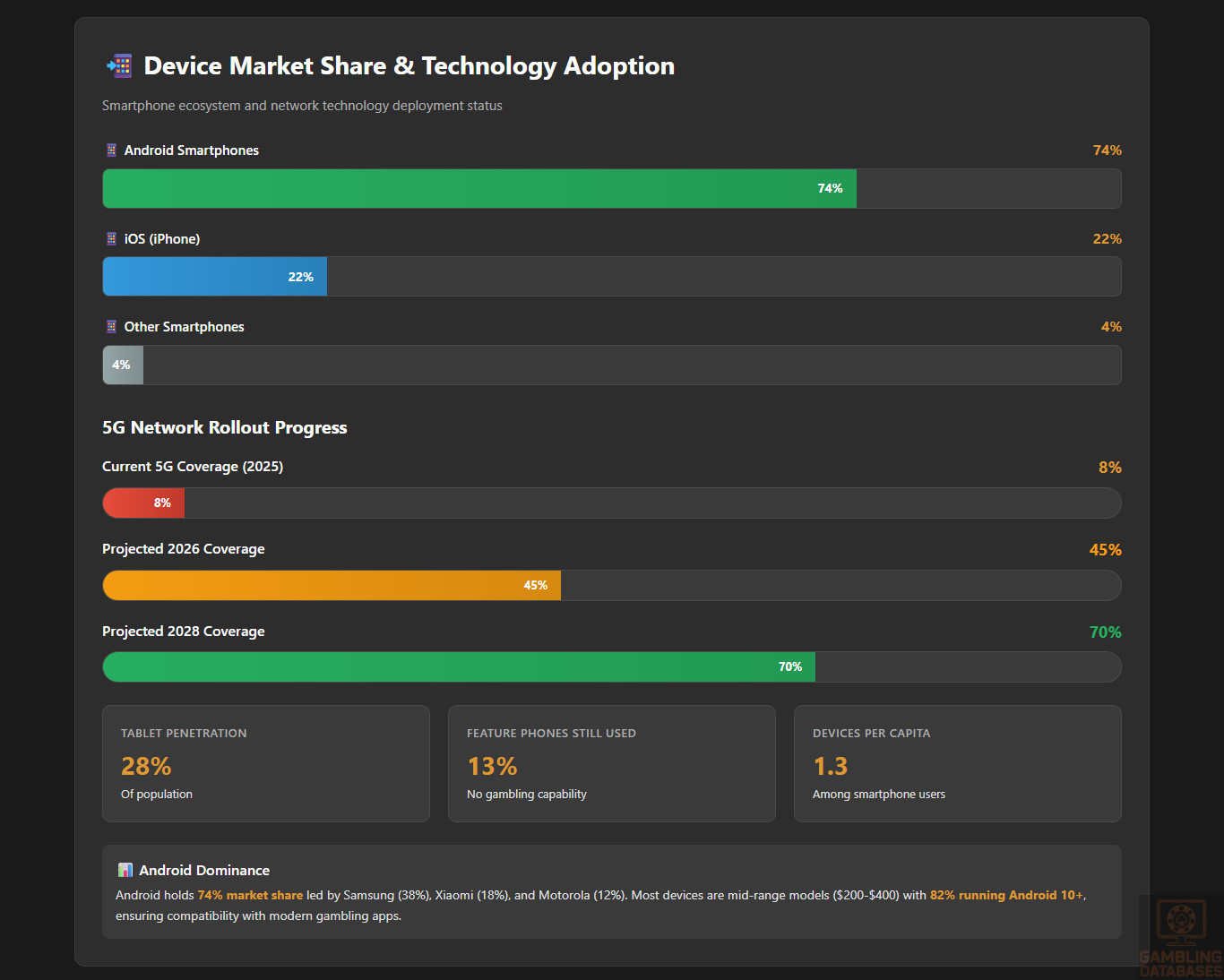This screenshot has height=980, width=1224.
Task: Click the chart icon beside Android Dominance
Action: (125, 870)
